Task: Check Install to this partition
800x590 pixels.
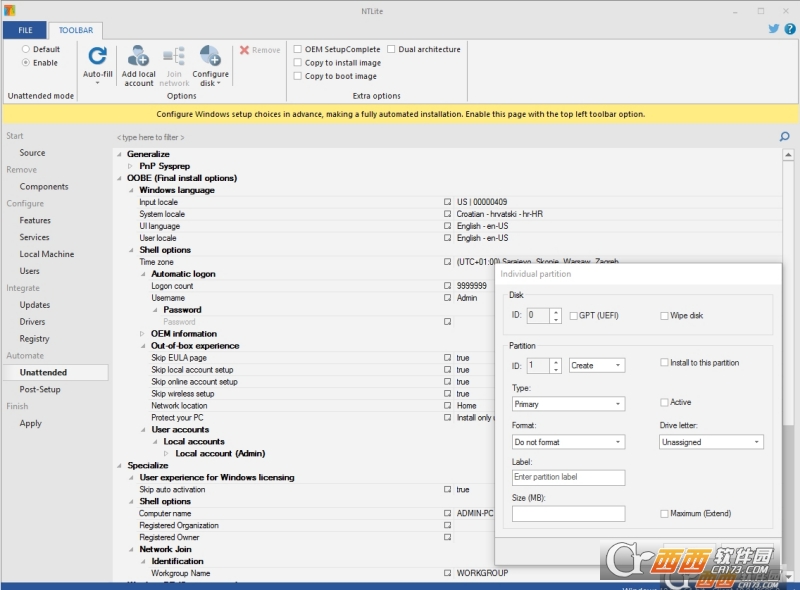Action: pyautogui.click(x=664, y=362)
